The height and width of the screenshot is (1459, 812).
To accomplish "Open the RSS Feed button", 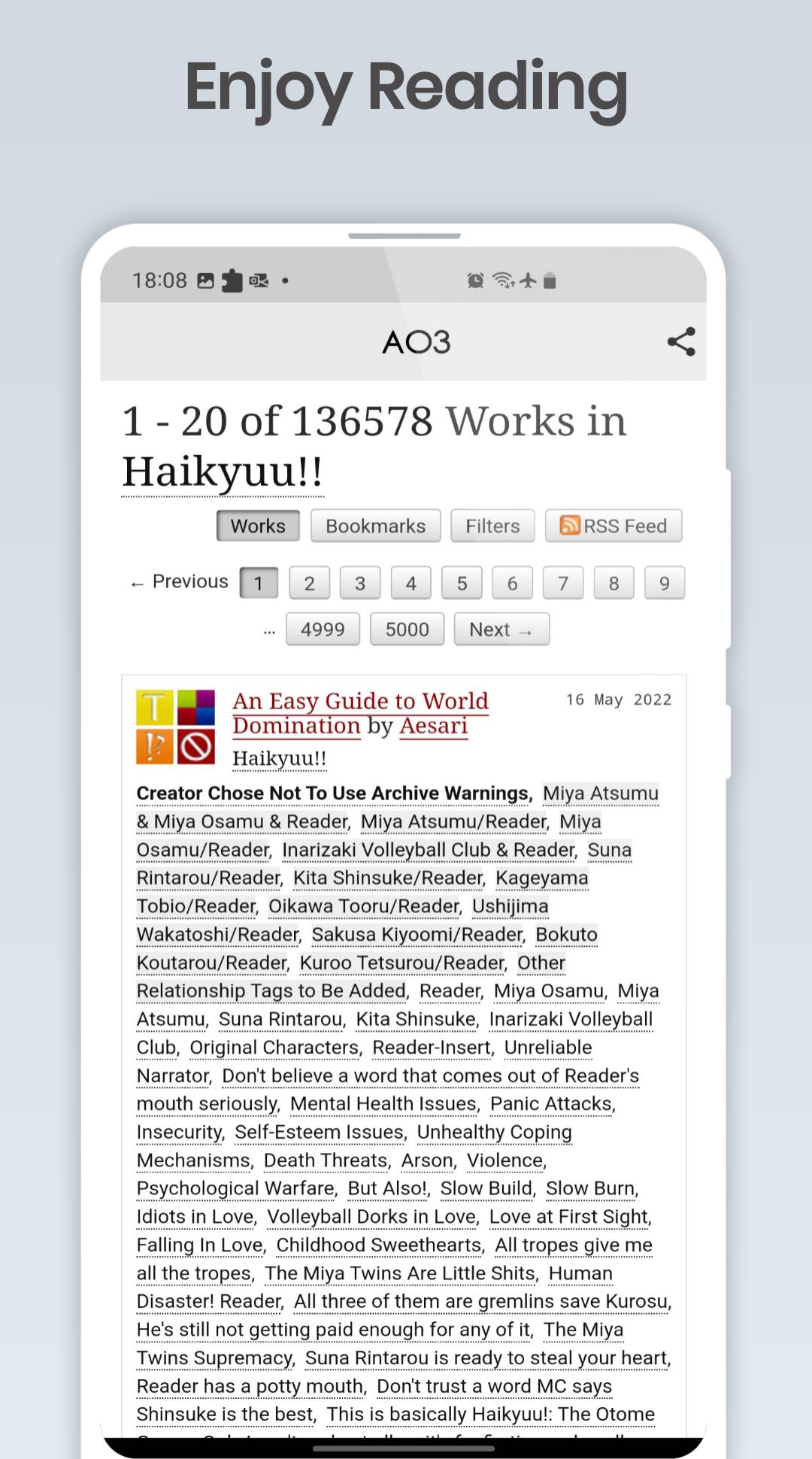I will point(614,526).
